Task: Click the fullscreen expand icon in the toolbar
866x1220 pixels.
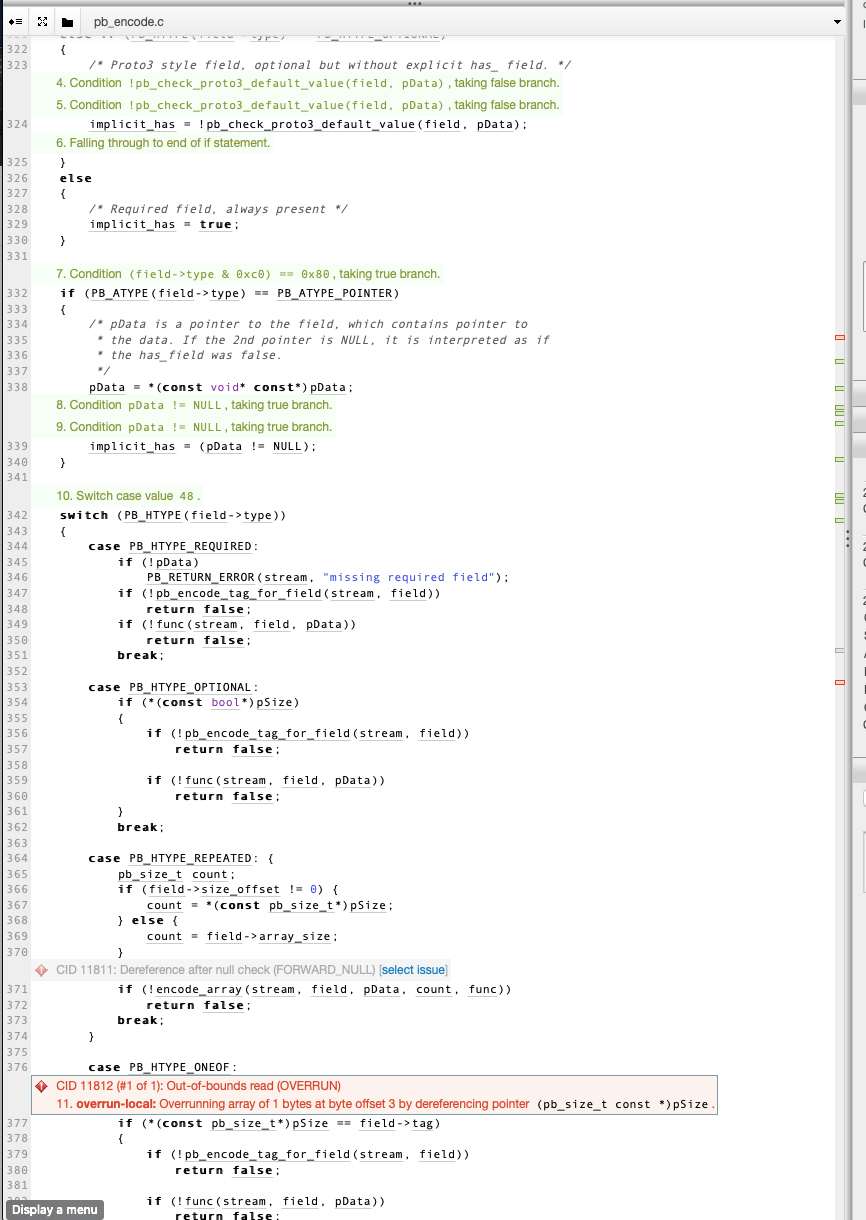Action: coord(42,21)
